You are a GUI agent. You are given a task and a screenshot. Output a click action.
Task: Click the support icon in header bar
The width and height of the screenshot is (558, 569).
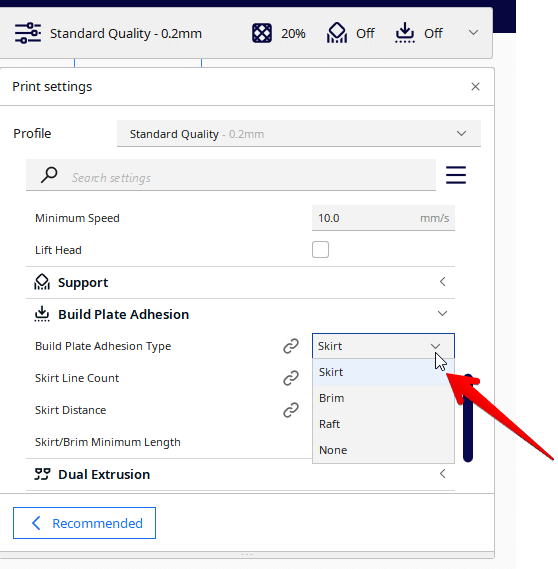tap(337, 33)
